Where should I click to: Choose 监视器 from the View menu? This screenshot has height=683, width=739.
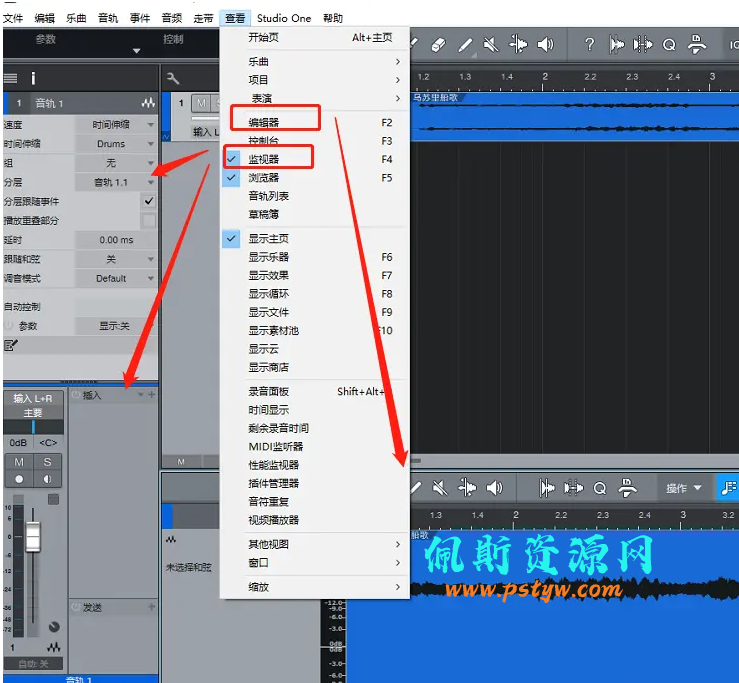pos(314,159)
